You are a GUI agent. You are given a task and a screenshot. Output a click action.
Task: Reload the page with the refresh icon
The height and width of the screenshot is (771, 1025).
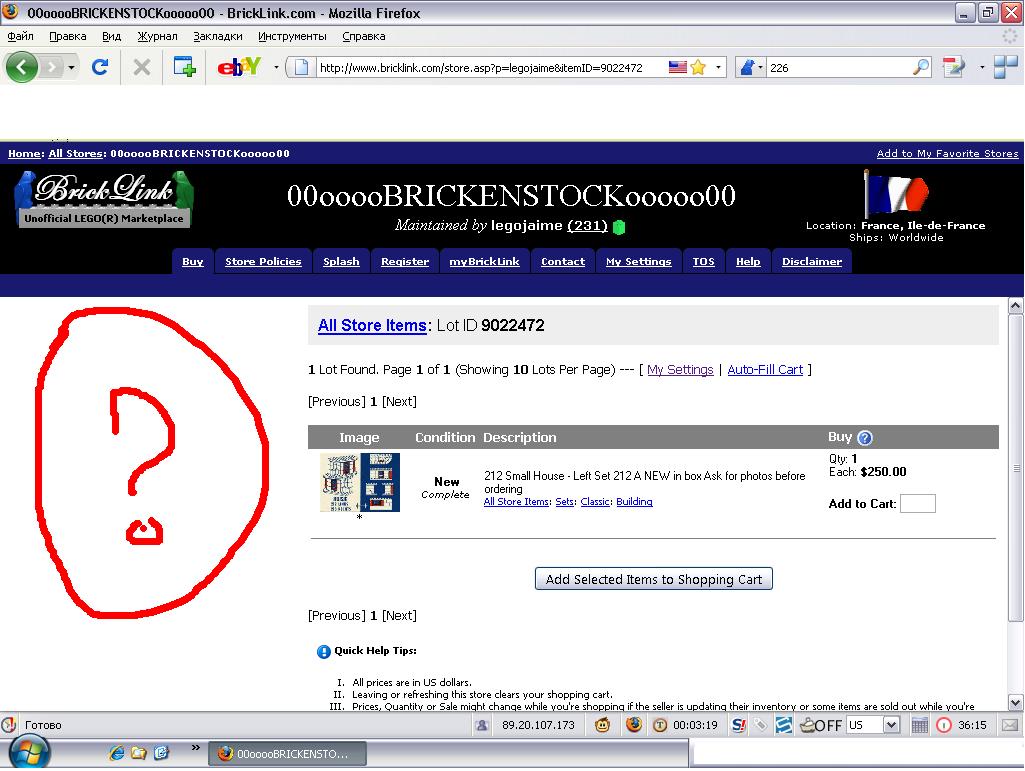[99, 67]
